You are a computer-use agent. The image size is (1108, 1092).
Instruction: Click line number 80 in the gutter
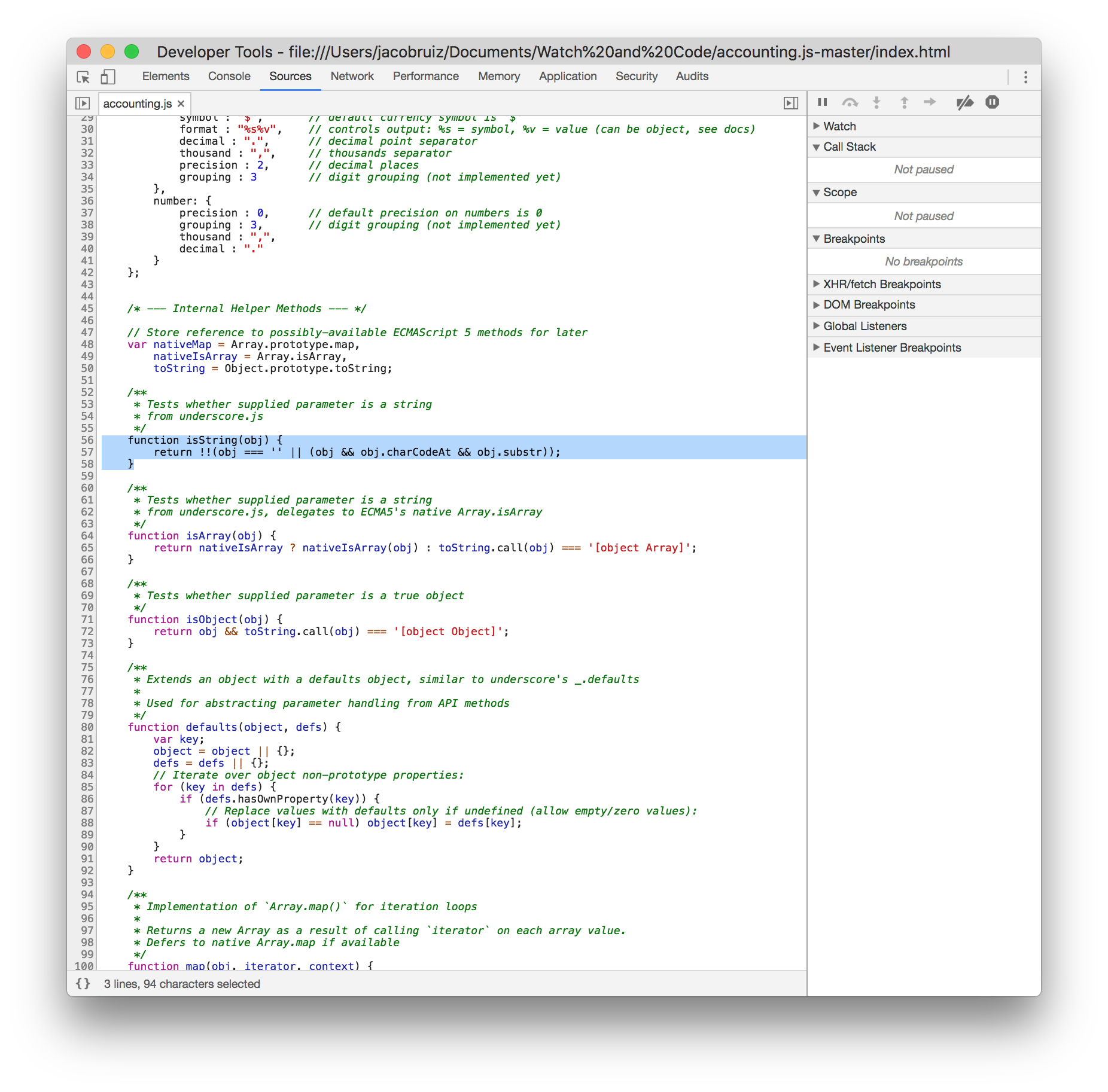(x=87, y=727)
